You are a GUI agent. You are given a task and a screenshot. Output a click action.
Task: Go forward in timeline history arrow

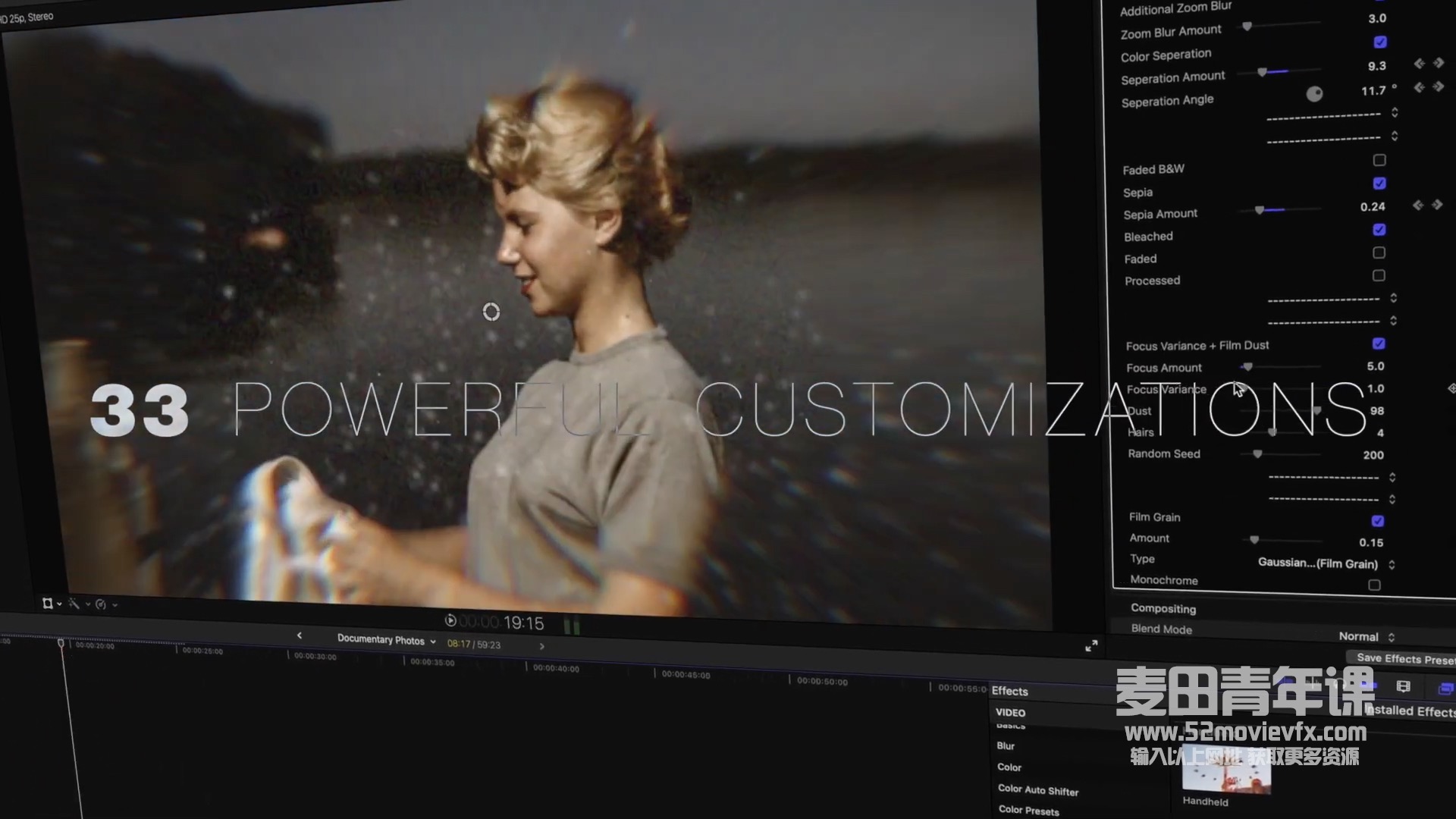(x=541, y=646)
